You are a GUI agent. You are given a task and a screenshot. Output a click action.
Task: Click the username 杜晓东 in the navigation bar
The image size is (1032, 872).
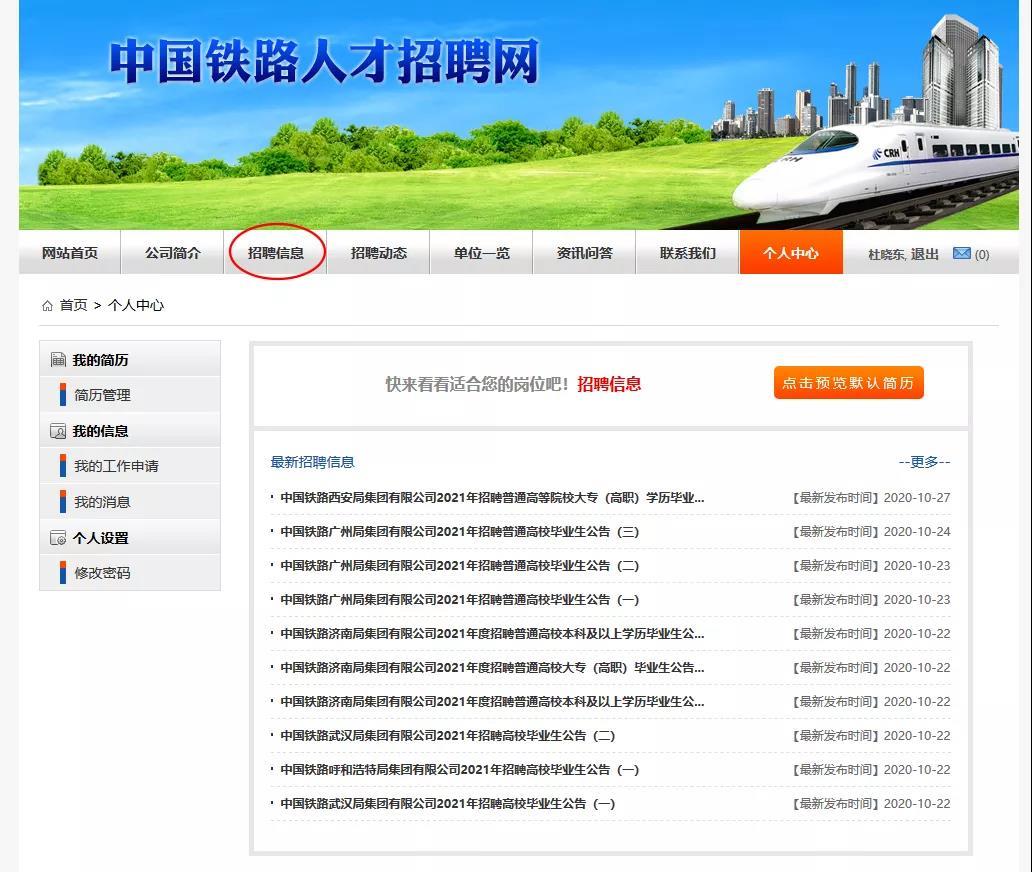(x=886, y=254)
